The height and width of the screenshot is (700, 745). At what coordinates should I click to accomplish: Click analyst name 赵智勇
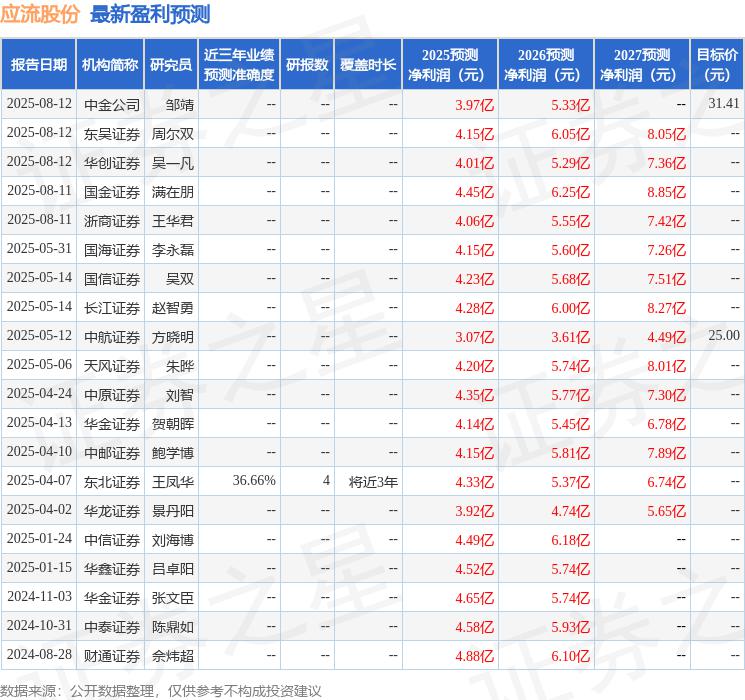(x=172, y=308)
